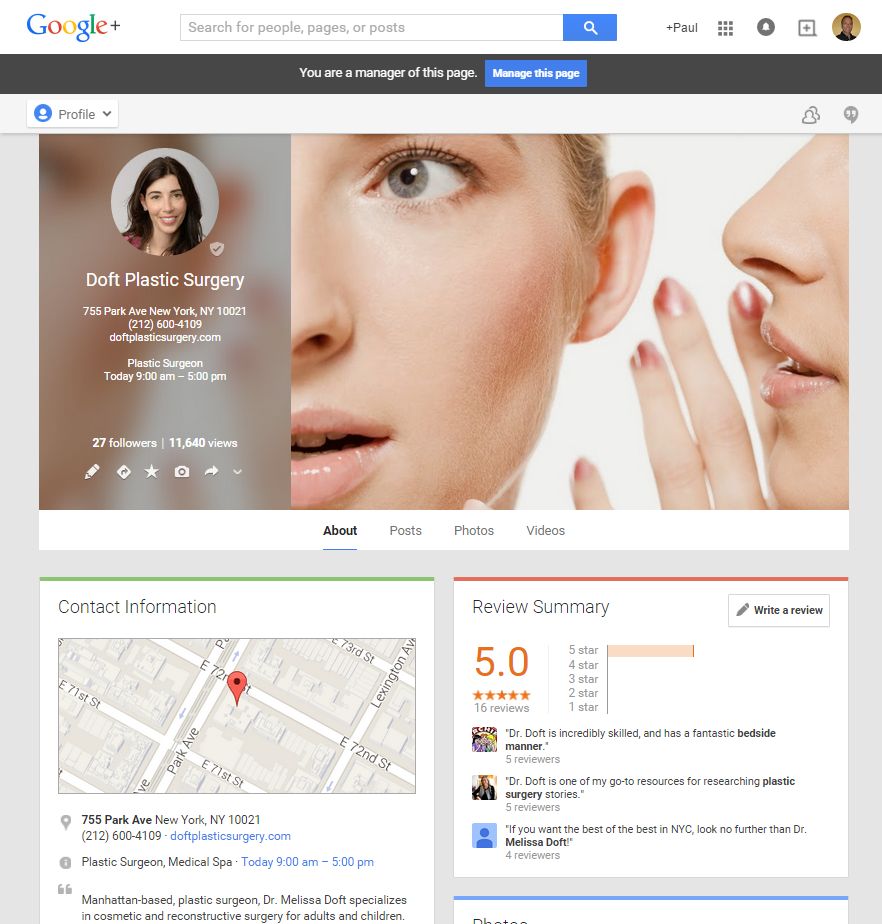Click the blue search magnifier button
Screen dimensions: 882x924
[x=590, y=28]
